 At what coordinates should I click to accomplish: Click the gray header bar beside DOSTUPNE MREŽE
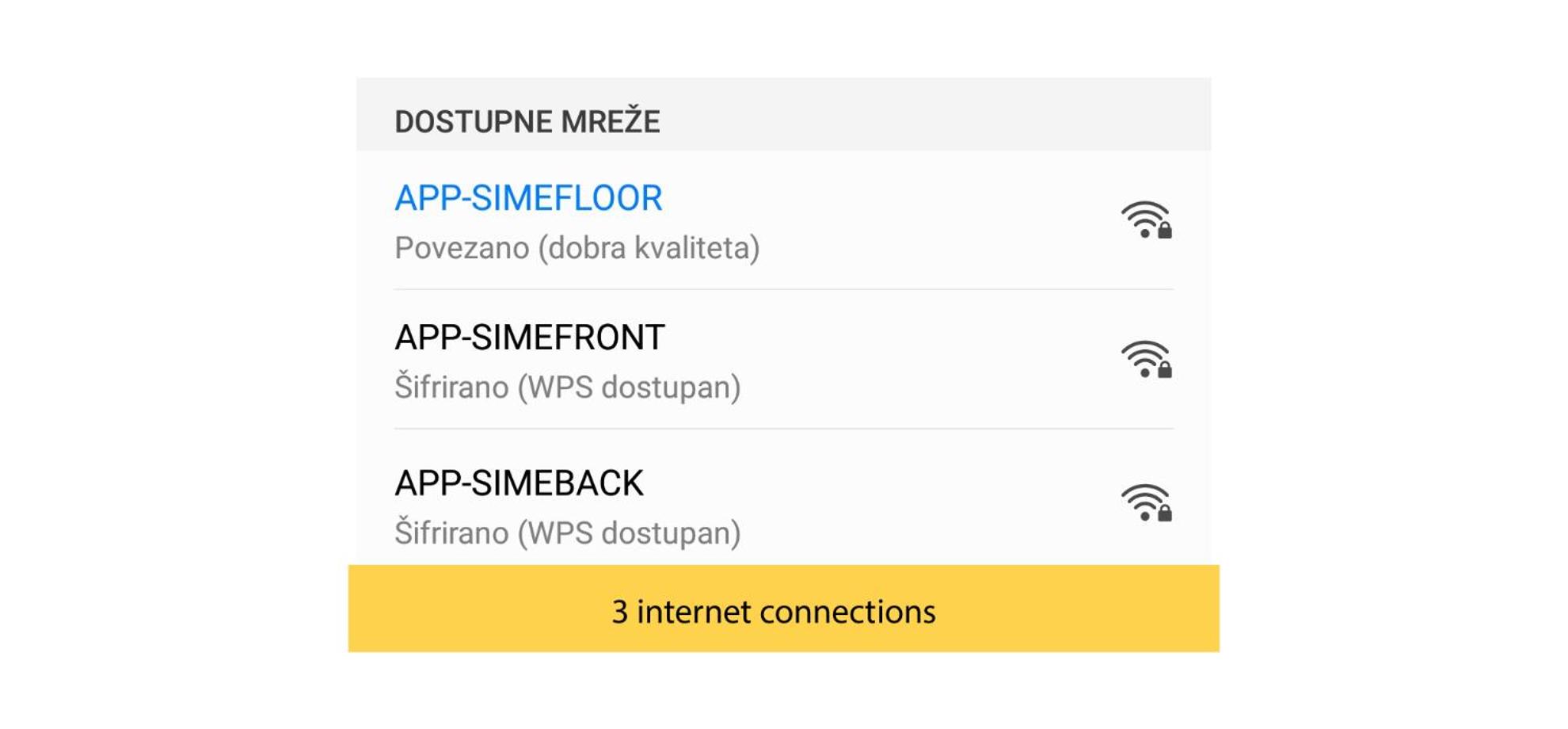point(934,115)
